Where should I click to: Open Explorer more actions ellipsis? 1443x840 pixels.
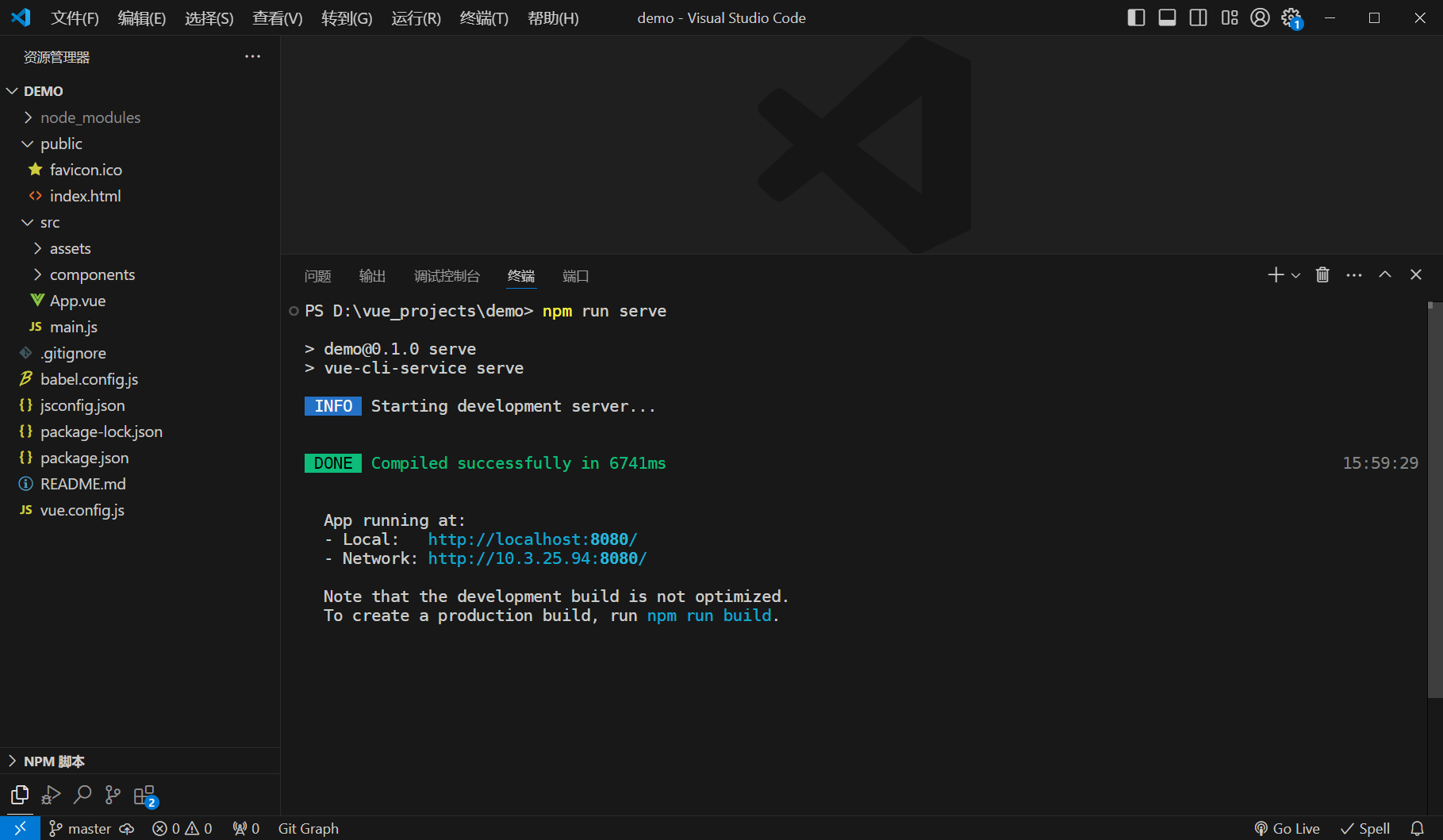(x=252, y=56)
